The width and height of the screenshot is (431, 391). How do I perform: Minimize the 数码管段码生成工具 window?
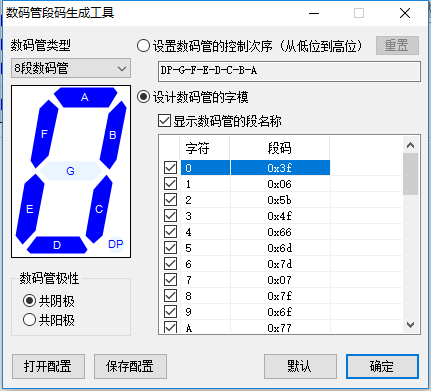point(314,13)
